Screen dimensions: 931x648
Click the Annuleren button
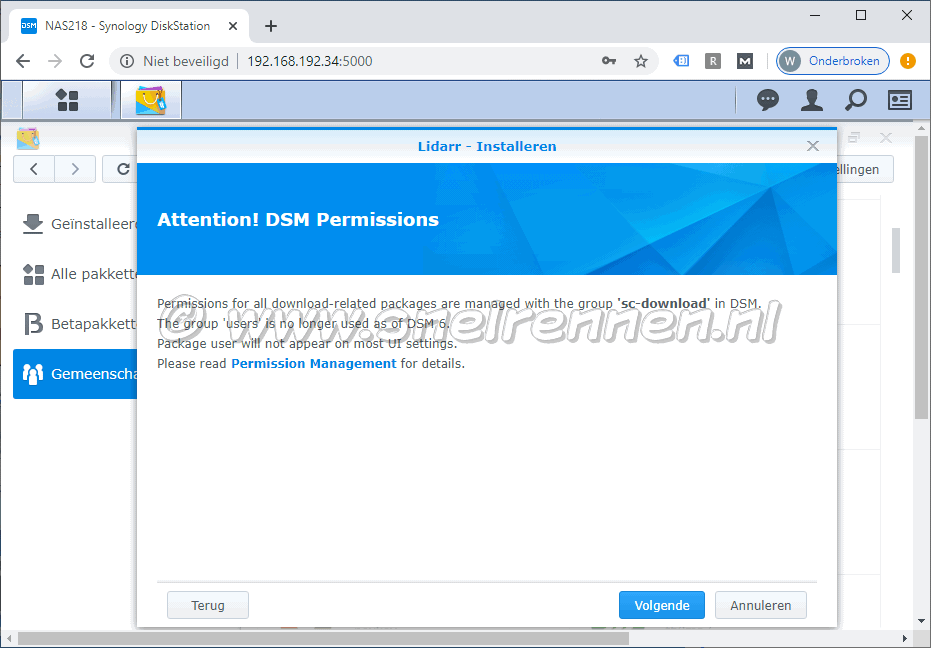(x=761, y=605)
